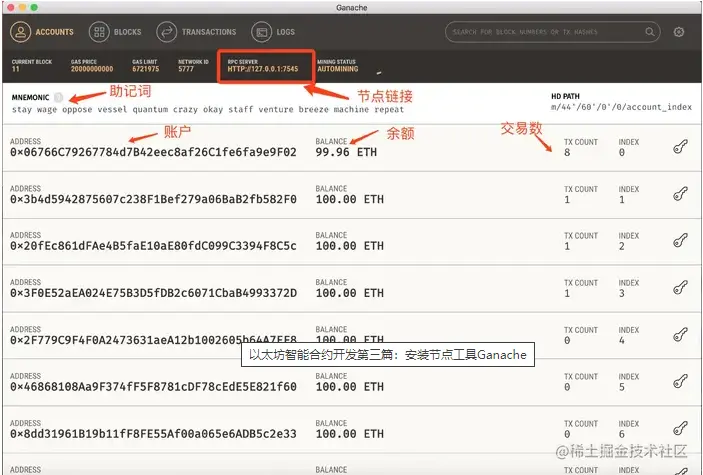
Task: Click the Transactions arrows icon
Action: point(166,32)
